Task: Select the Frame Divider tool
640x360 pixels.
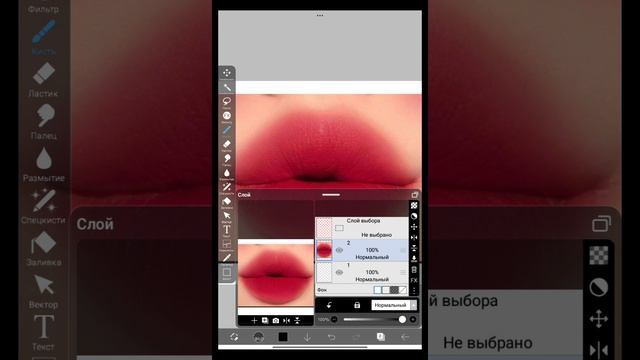Action: (227, 244)
